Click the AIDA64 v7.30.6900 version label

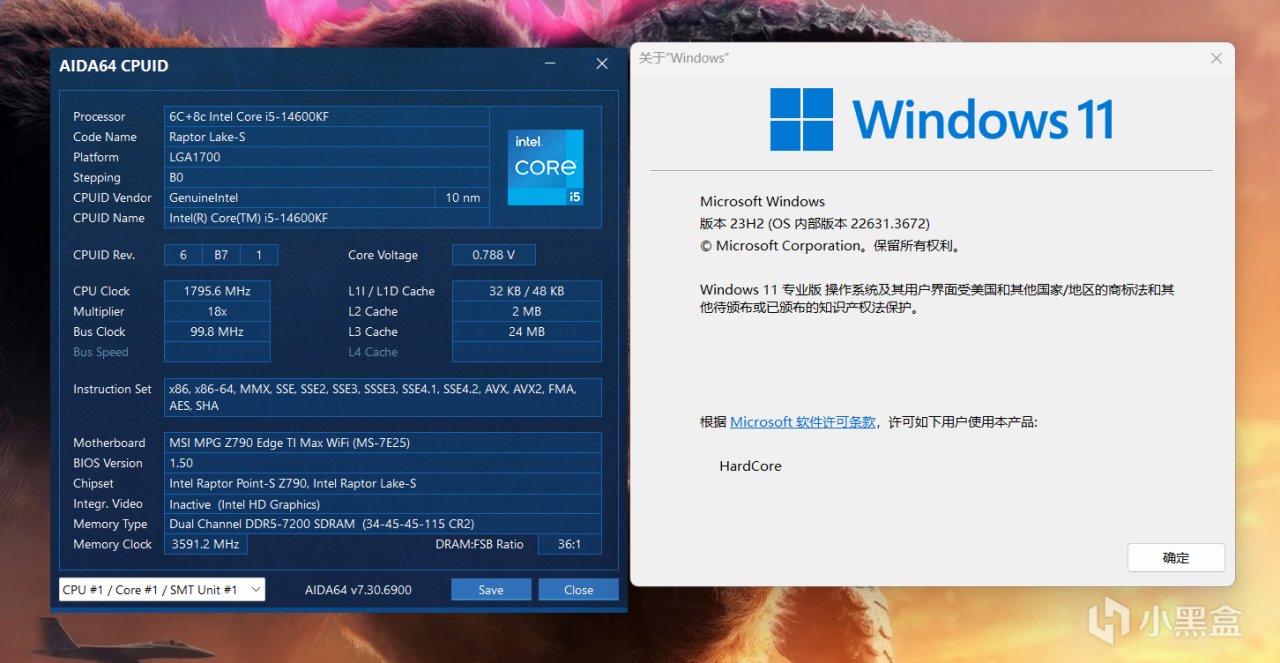[358, 590]
